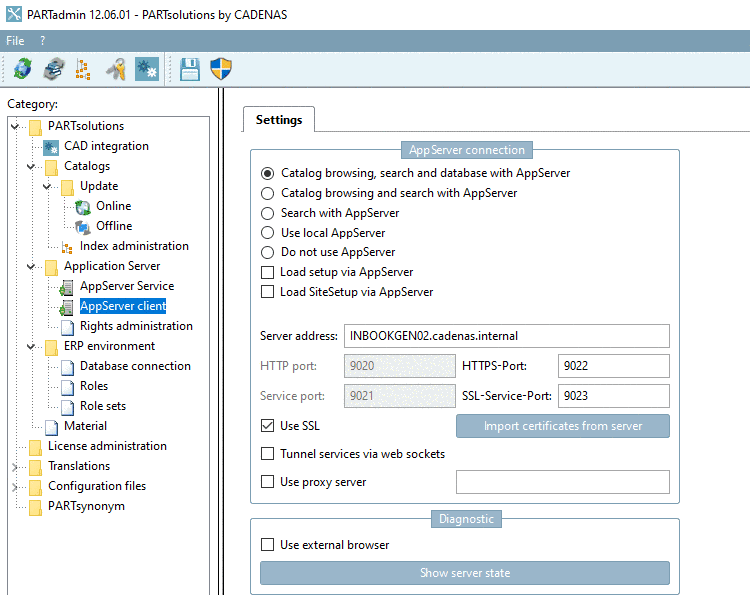The height and width of the screenshot is (595, 750).
Task: Select License administration in the tree
Action: click(x=107, y=446)
